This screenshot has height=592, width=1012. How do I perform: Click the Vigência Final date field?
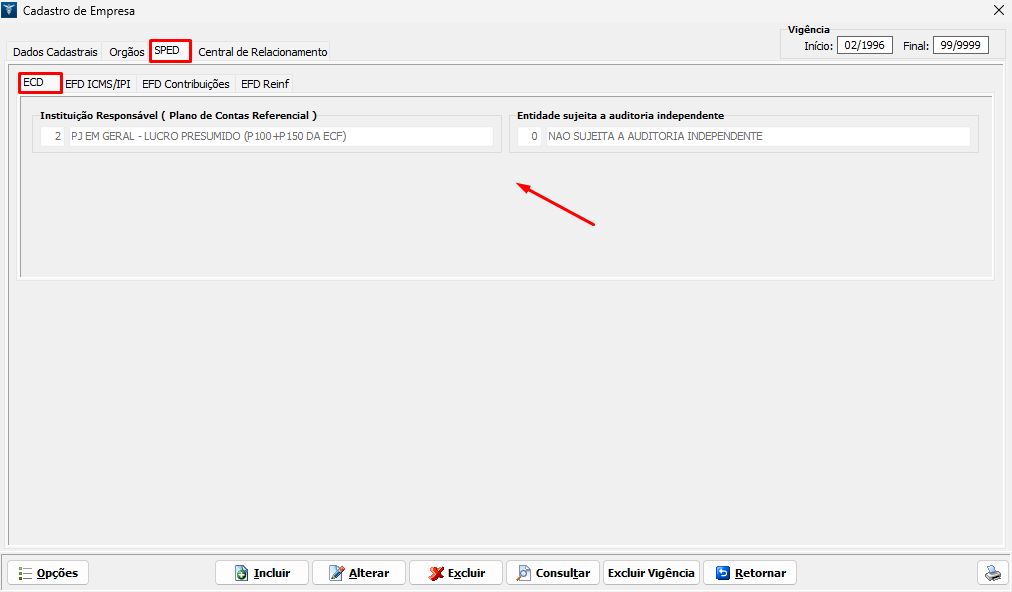[960, 46]
